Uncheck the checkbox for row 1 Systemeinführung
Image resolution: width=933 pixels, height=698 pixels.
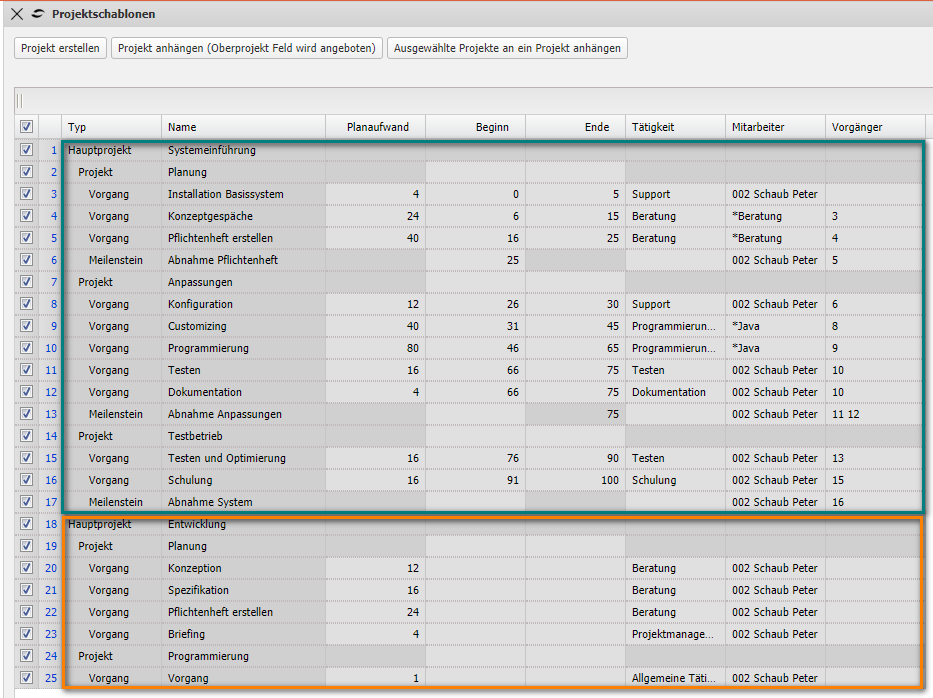(x=27, y=150)
